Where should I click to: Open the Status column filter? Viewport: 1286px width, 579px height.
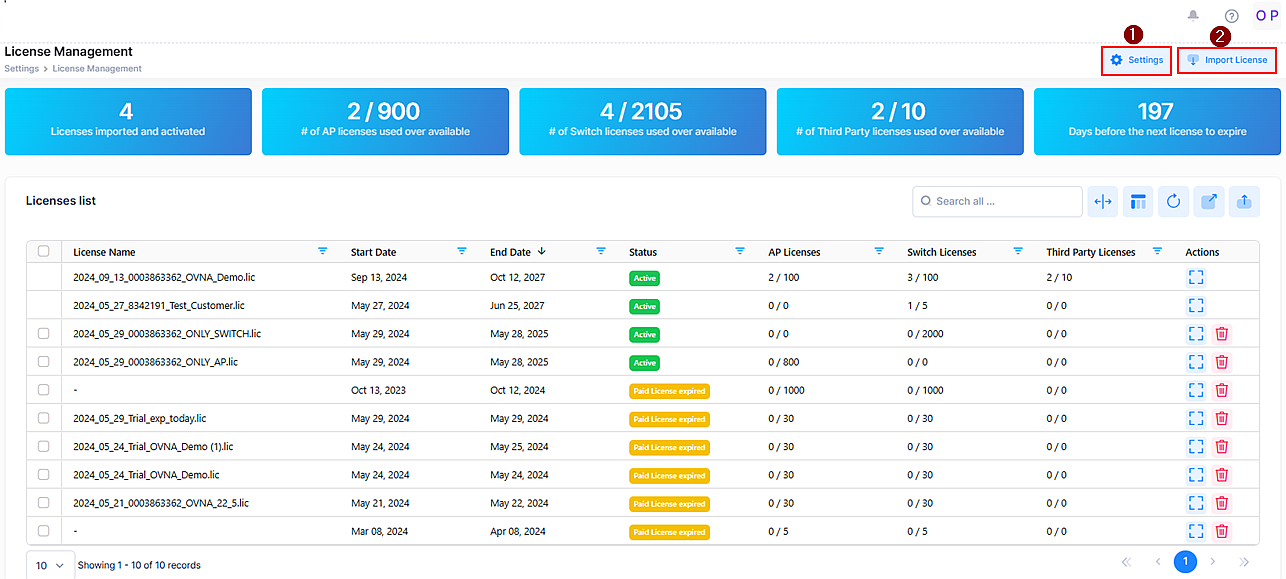click(740, 251)
